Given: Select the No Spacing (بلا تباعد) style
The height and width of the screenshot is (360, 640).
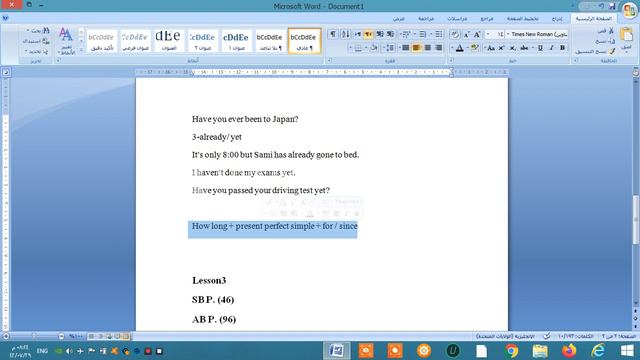Looking at the screenshot, I should click(269, 41).
